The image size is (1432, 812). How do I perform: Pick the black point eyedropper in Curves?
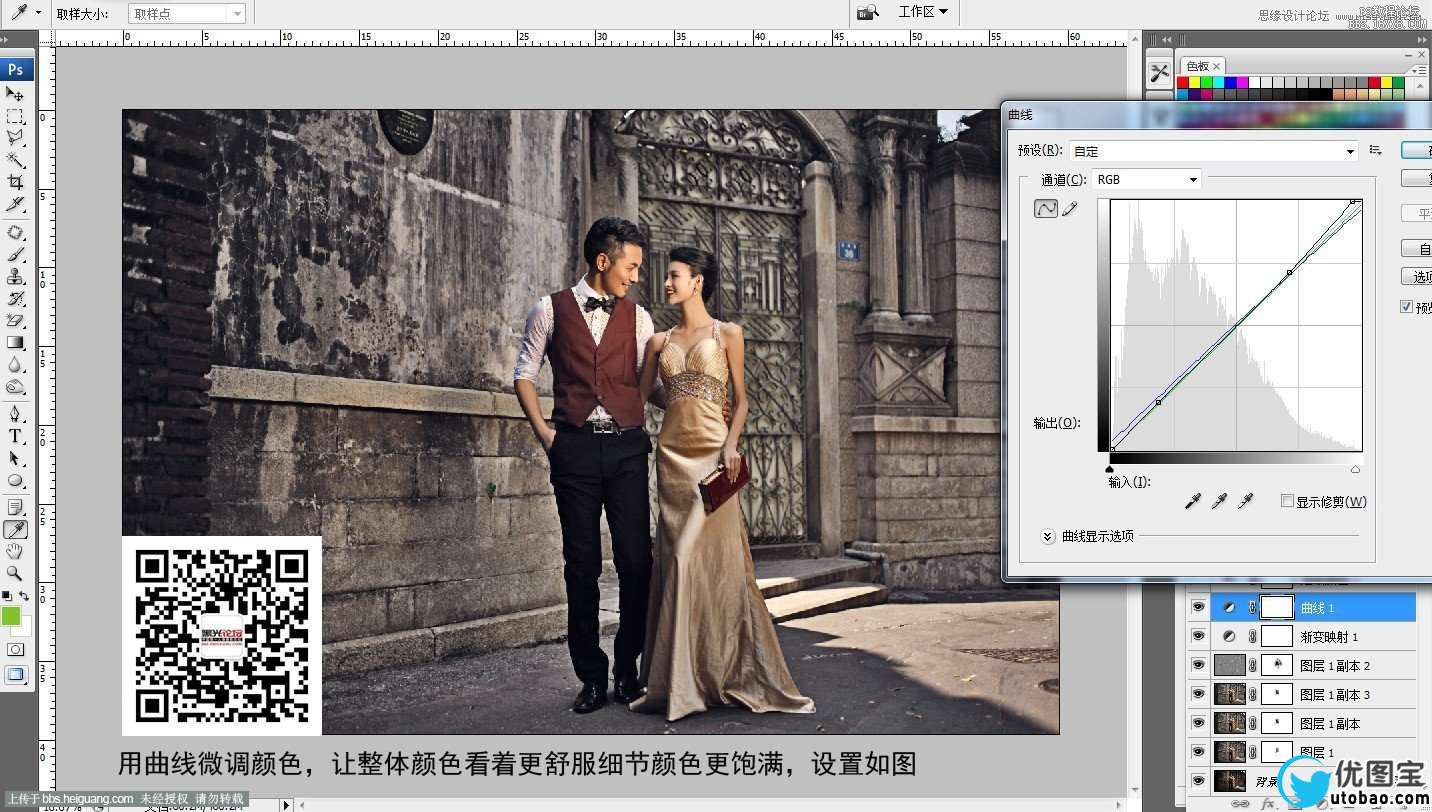tap(1192, 501)
